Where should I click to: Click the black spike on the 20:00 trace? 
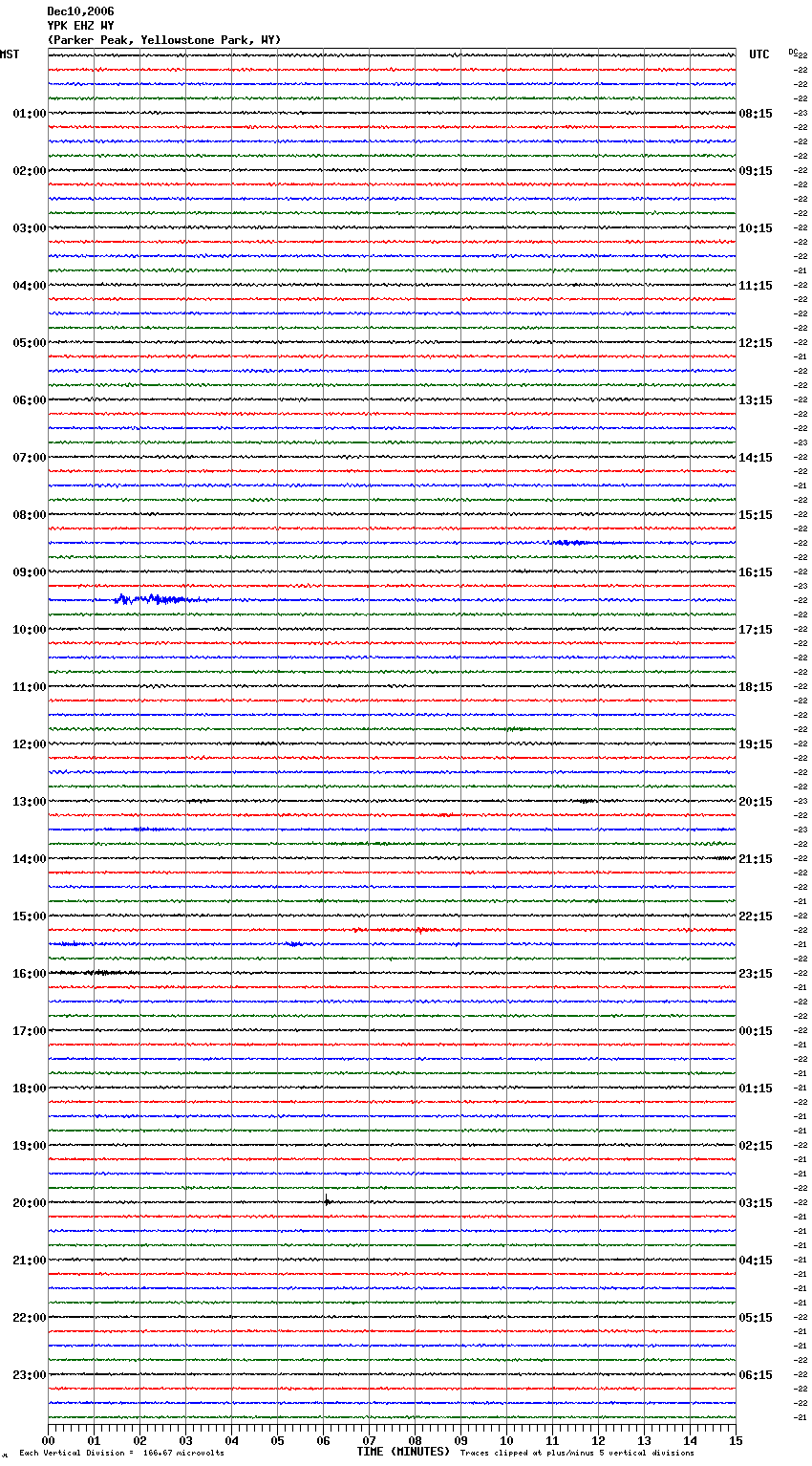pyautogui.click(x=327, y=1201)
